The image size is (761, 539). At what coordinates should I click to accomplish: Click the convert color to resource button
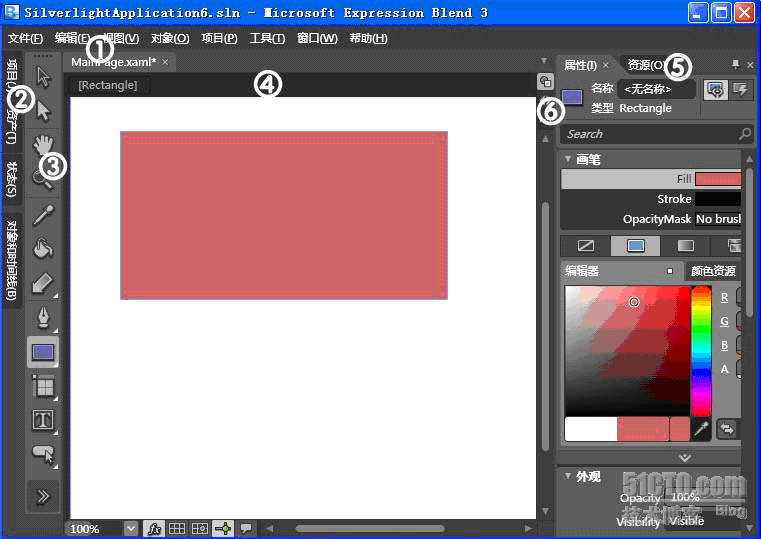click(x=727, y=429)
